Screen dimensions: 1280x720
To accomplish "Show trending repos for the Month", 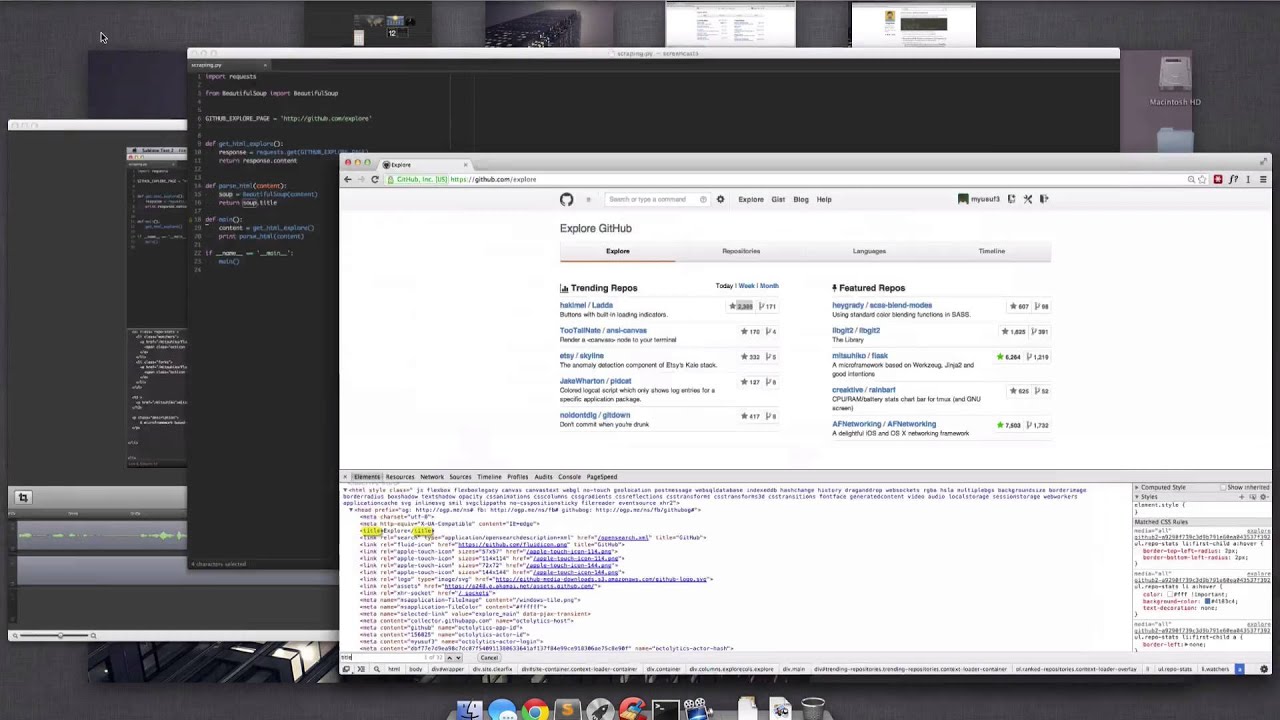I will coord(769,286).
